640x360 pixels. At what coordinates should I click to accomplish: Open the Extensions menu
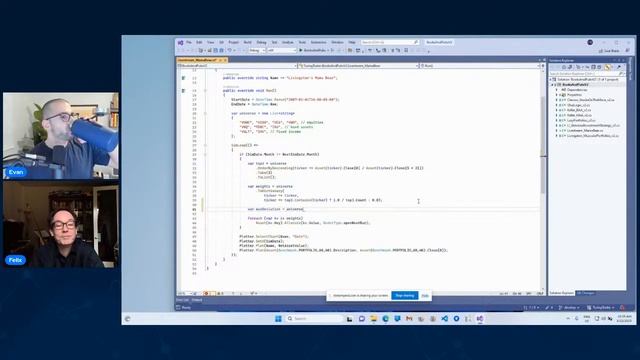[x=319, y=42]
